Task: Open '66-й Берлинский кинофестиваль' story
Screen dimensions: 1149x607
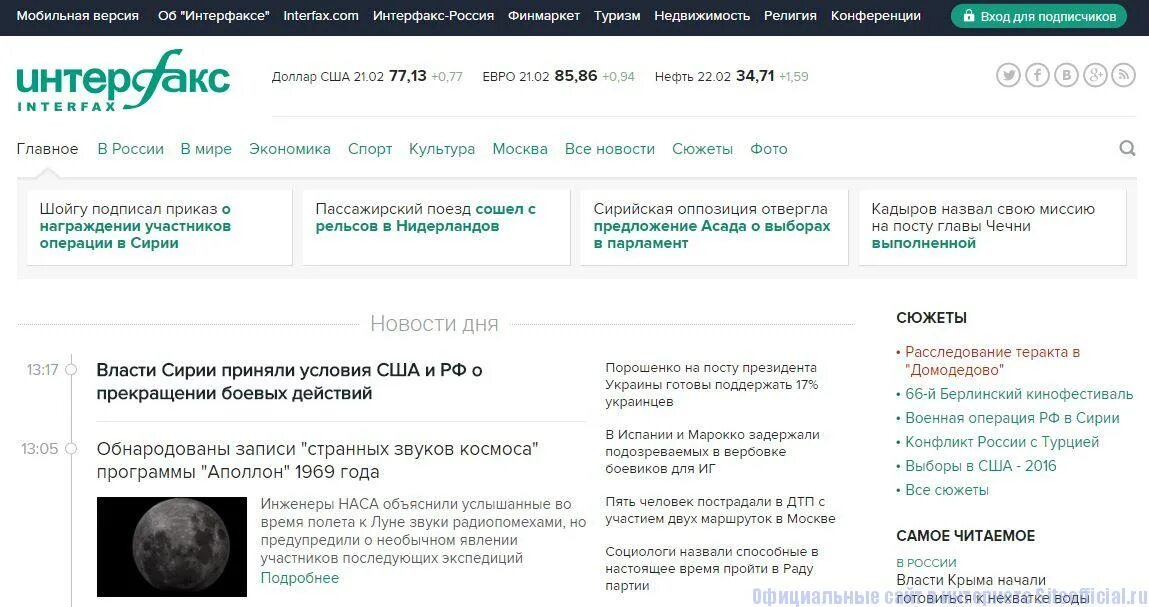Action: pos(1019,394)
